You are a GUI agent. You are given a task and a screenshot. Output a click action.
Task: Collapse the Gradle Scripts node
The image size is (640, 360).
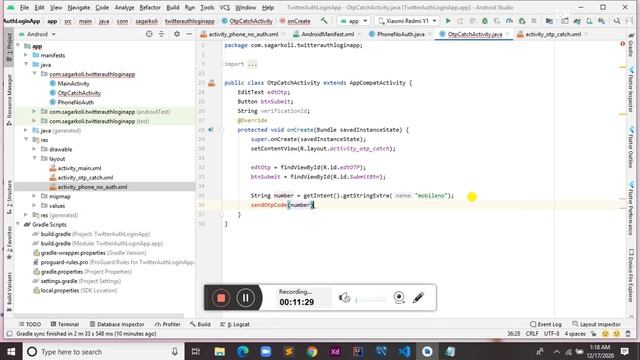tap(18, 224)
